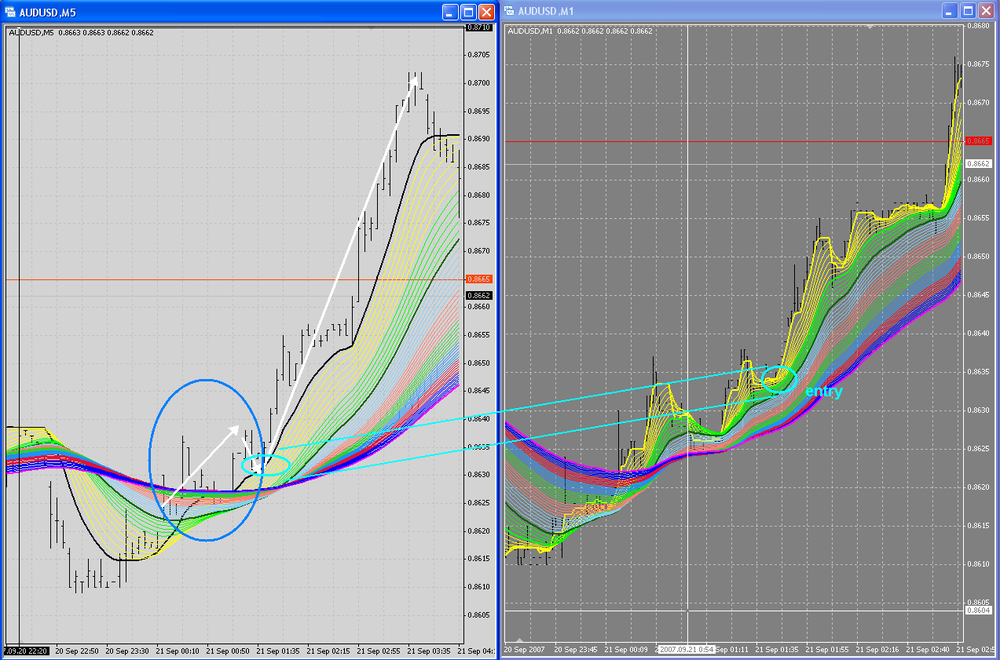Click the 0.8650 price in M1 scale
The height and width of the screenshot is (660, 1000).
click(x=978, y=257)
